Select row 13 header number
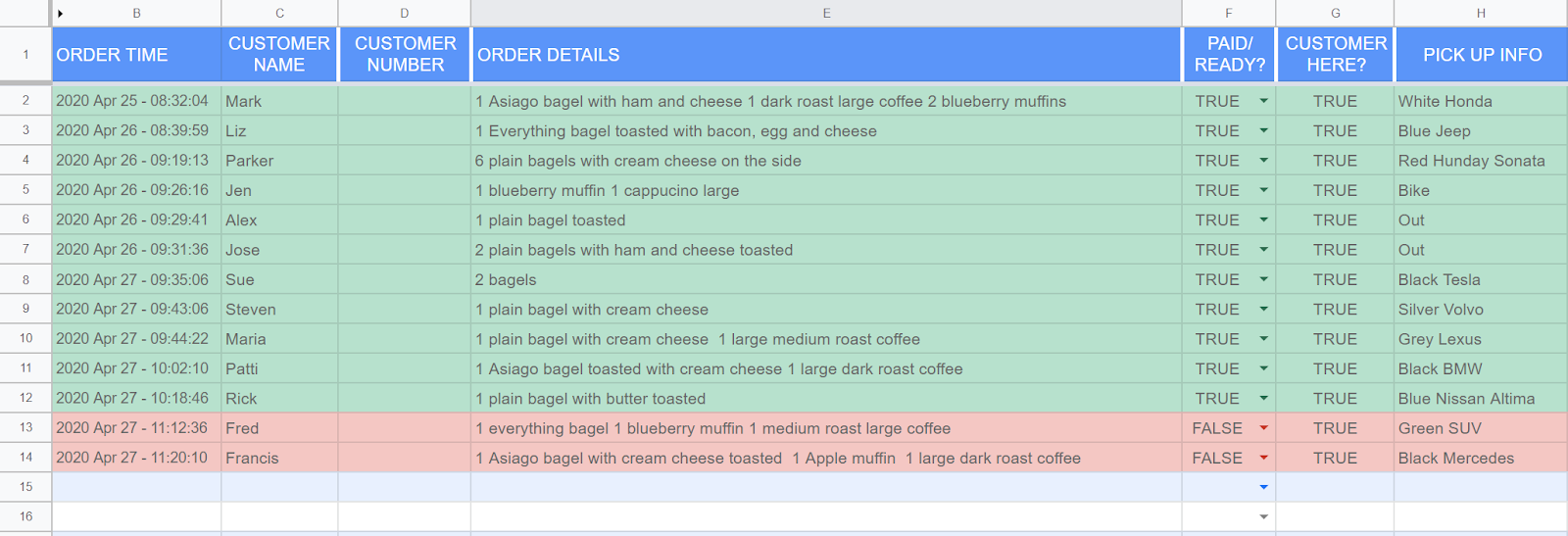Screen dimensions: 1568x536 click(x=25, y=427)
